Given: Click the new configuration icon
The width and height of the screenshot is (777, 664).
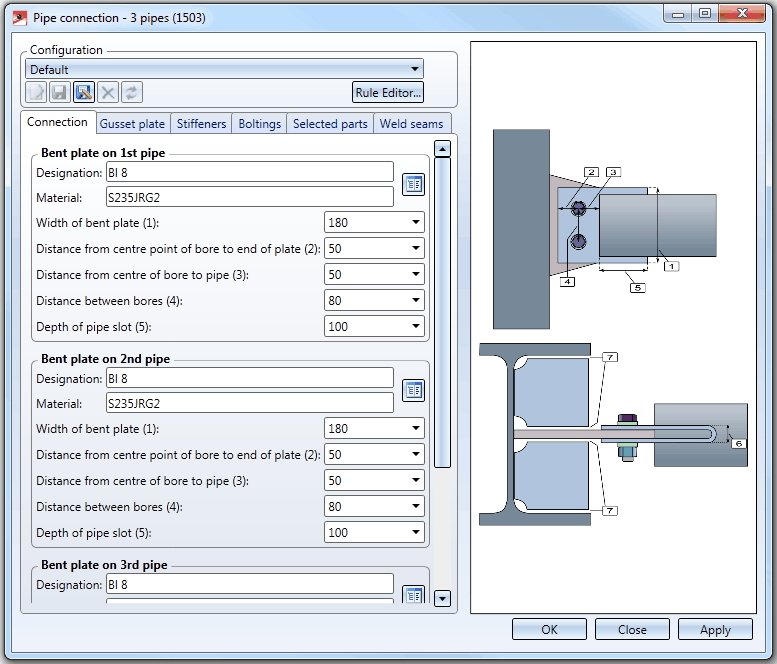Looking at the screenshot, I should (x=36, y=93).
